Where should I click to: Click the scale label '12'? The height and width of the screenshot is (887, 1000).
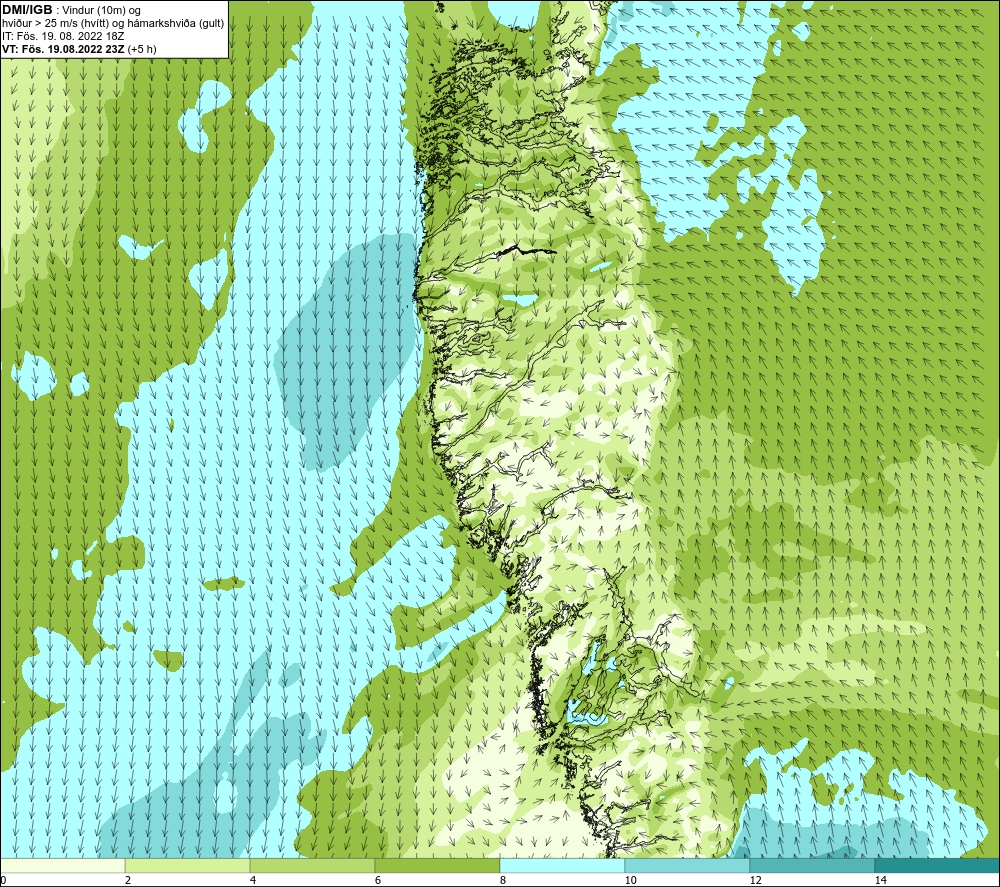[x=755, y=880]
